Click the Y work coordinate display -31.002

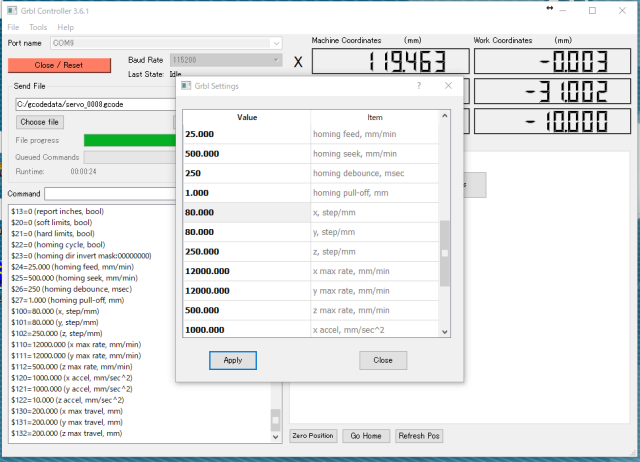pos(552,91)
